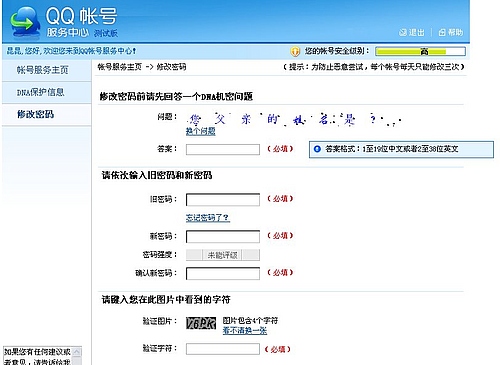This screenshot has height=365, width=500.
Task: Click the 换个问题 link
Action: click(x=200, y=131)
